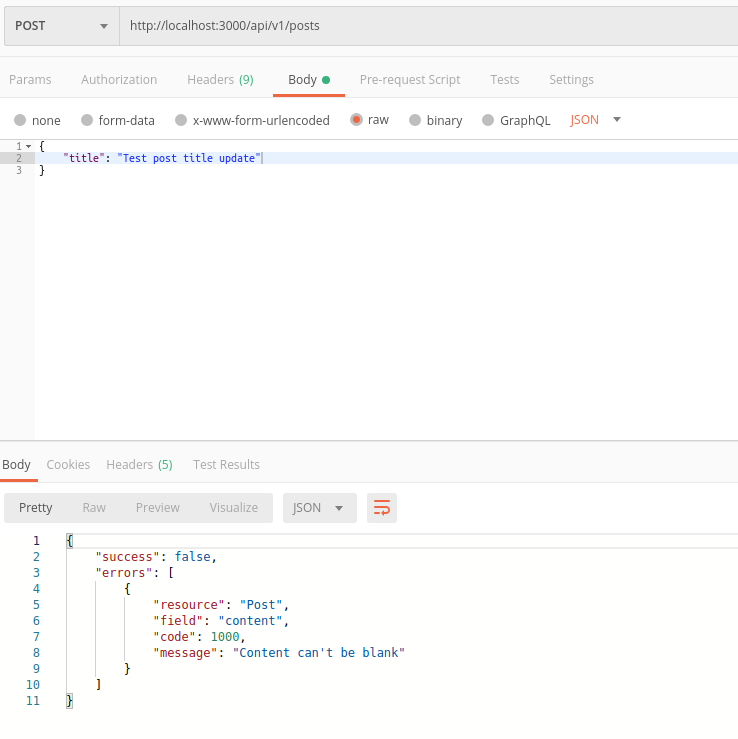Select the raw body radio button
The height and width of the screenshot is (739, 738).
pyautogui.click(x=357, y=120)
